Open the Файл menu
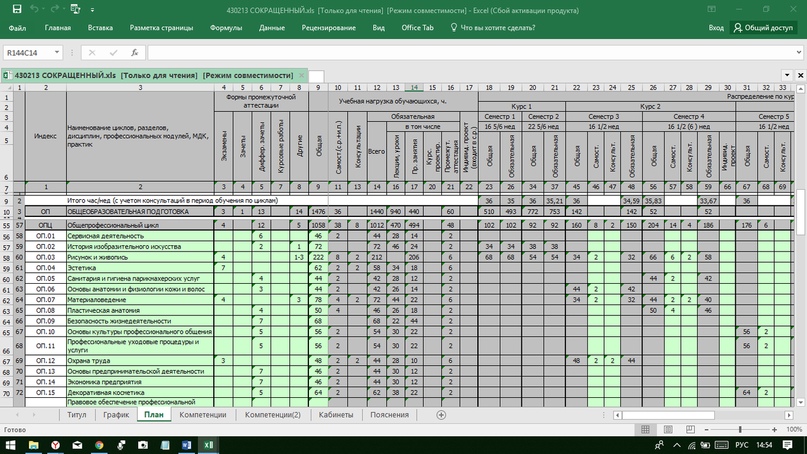 click(x=17, y=28)
